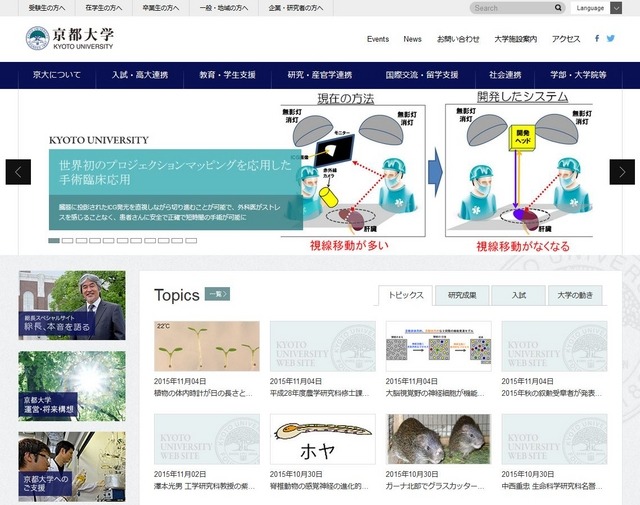Open the 澤本光男 工学研究科教授 topic link
This screenshot has height=505, width=640.
tap(204, 486)
